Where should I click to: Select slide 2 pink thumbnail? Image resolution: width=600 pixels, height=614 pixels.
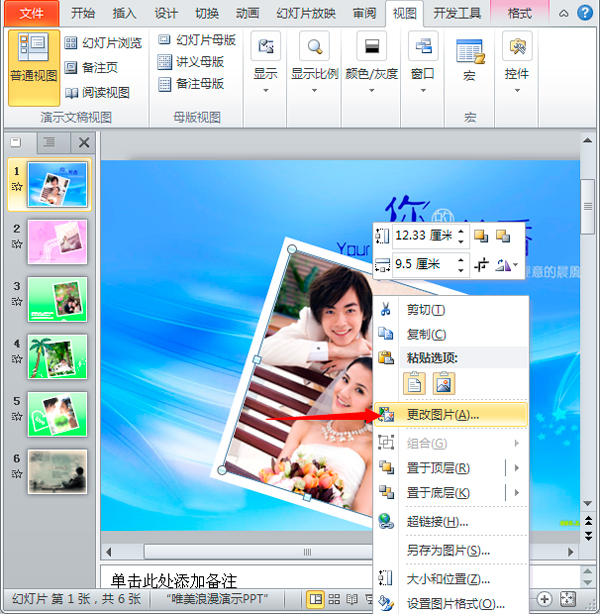click(x=57, y=242)
